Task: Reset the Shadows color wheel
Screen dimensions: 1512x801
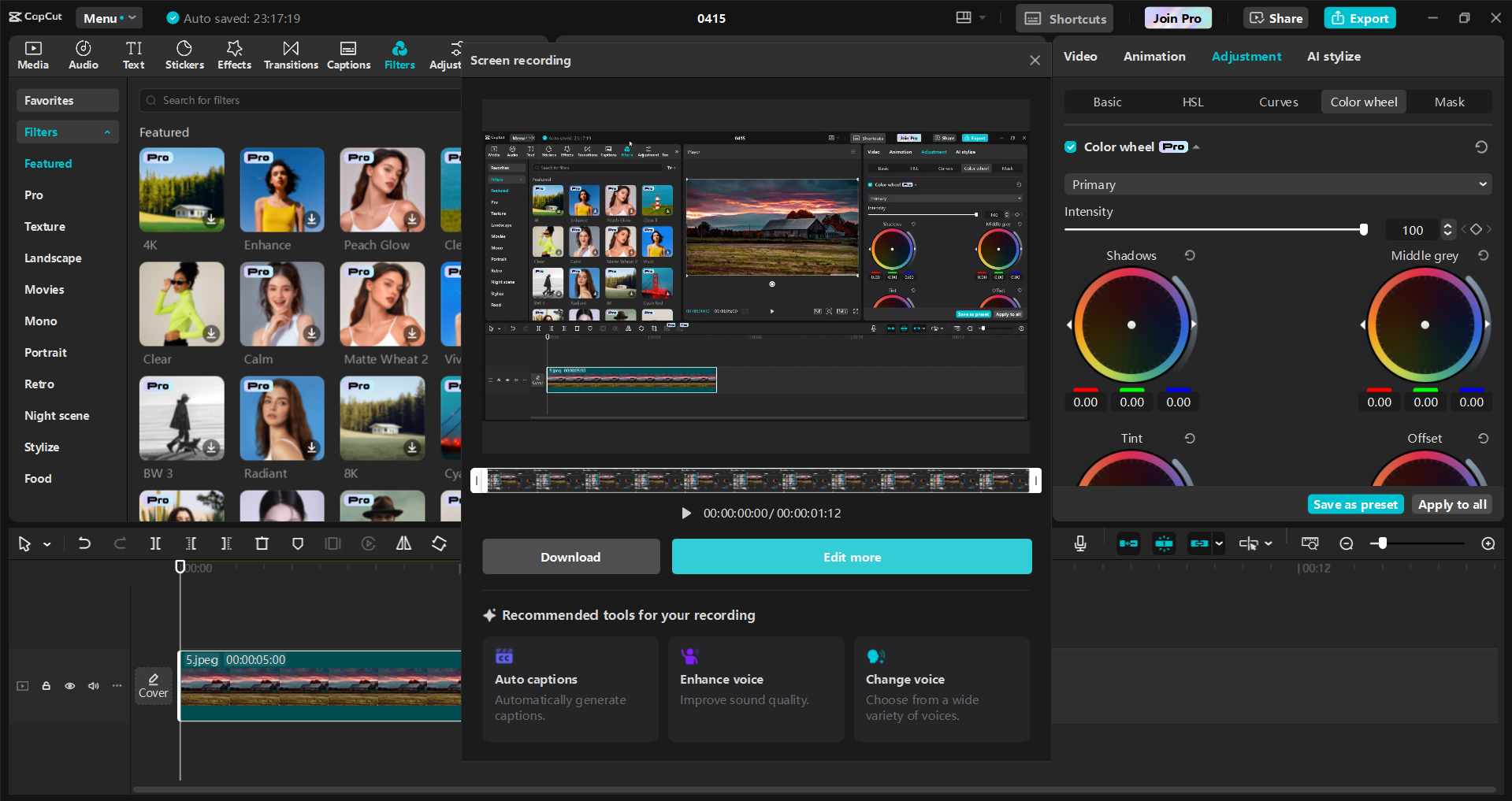Action: point(1190,255)
